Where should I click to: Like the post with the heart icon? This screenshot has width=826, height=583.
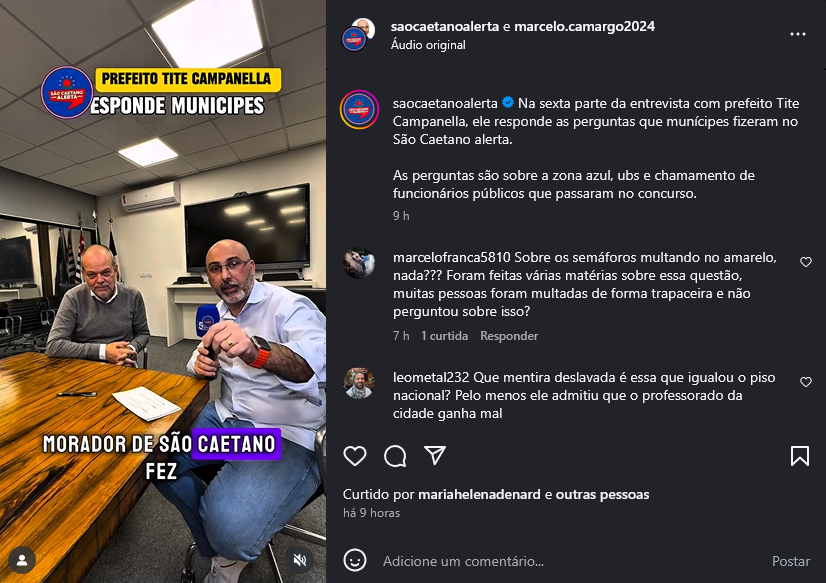point(355,456)
